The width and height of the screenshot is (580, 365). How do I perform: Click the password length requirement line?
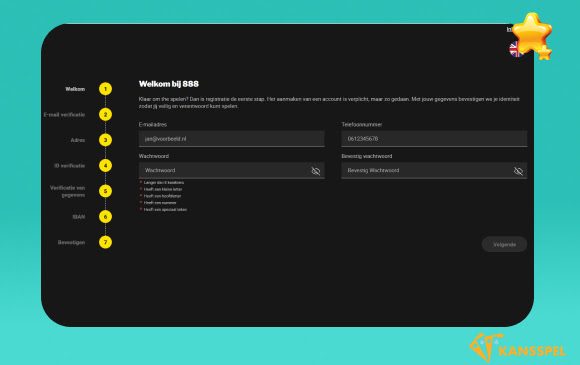point(163,183)
